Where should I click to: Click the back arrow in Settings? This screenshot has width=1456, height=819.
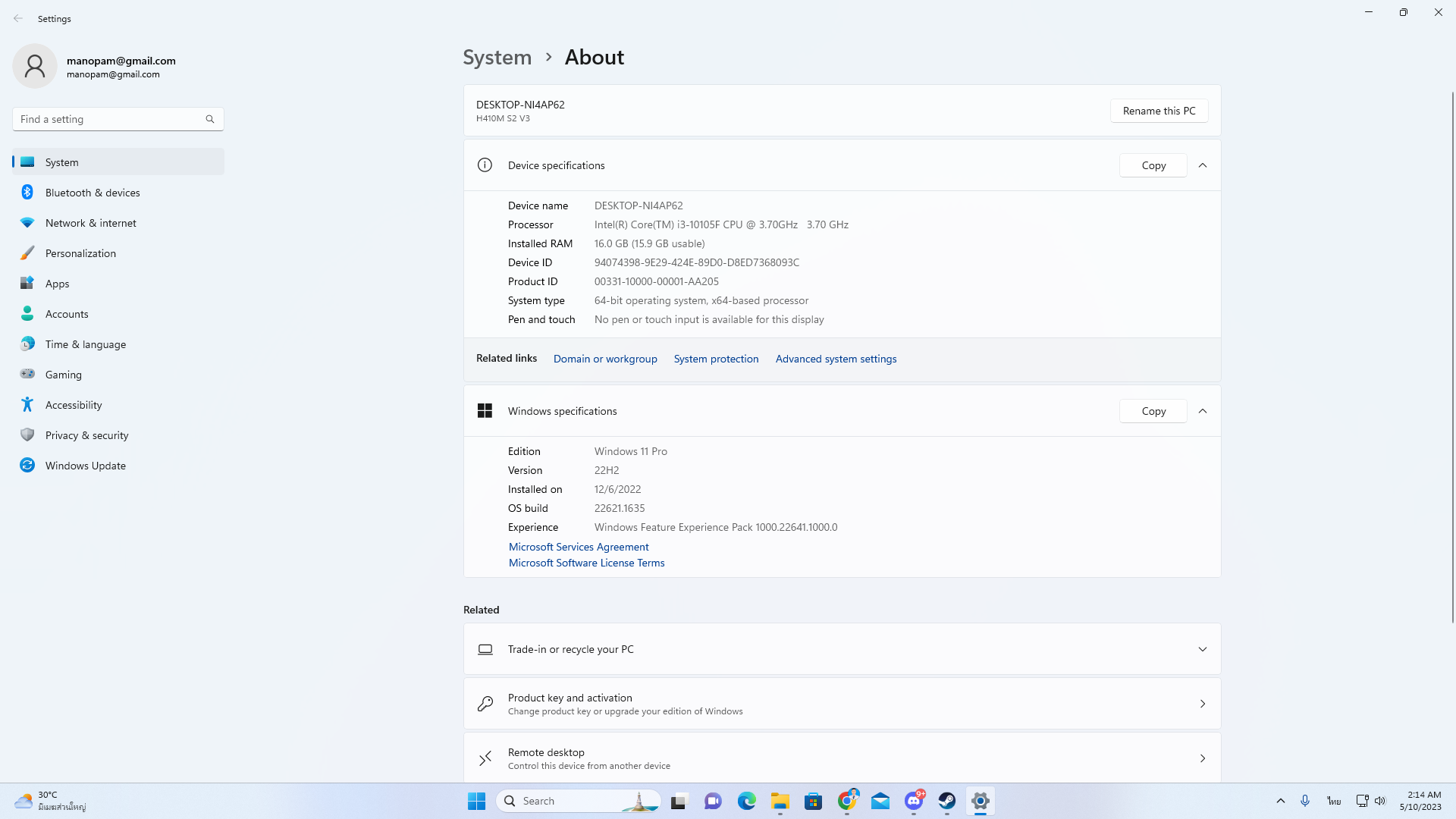pyautogui.click(x=18, y=18)
